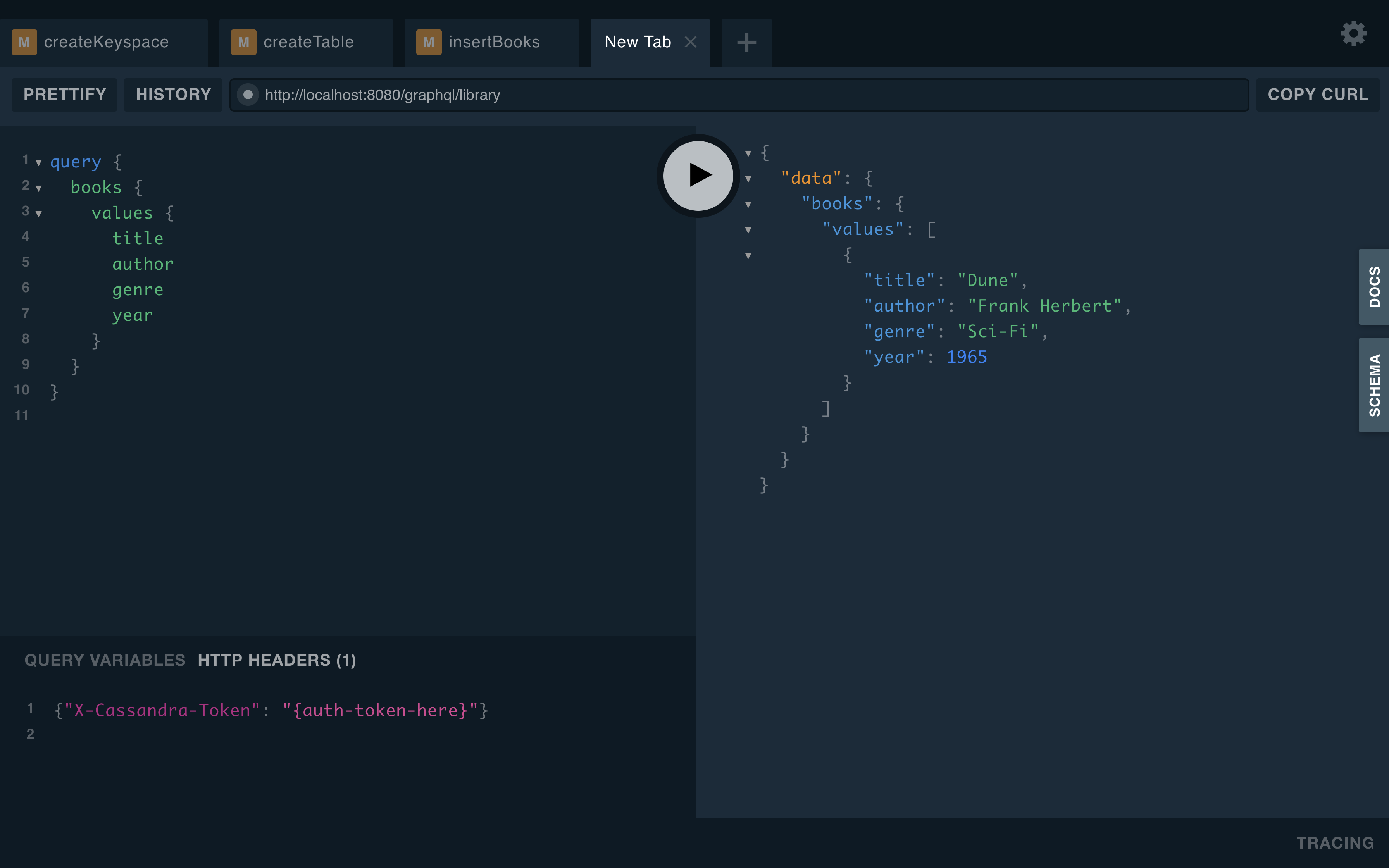The image size is (1389, 868).
Task: Collapse the "values" array in response
Action: [x=748, y=230]
